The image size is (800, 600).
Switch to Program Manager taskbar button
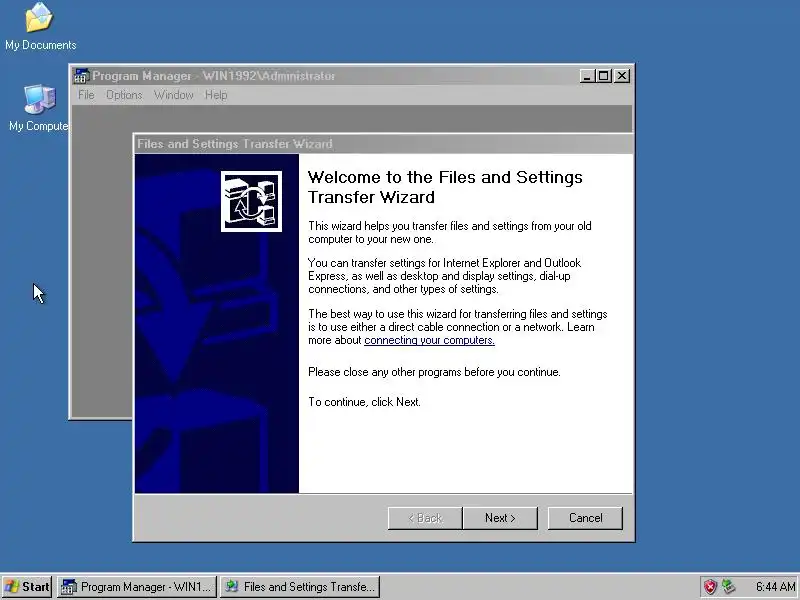pyautogui.click(x=137, y=587)
